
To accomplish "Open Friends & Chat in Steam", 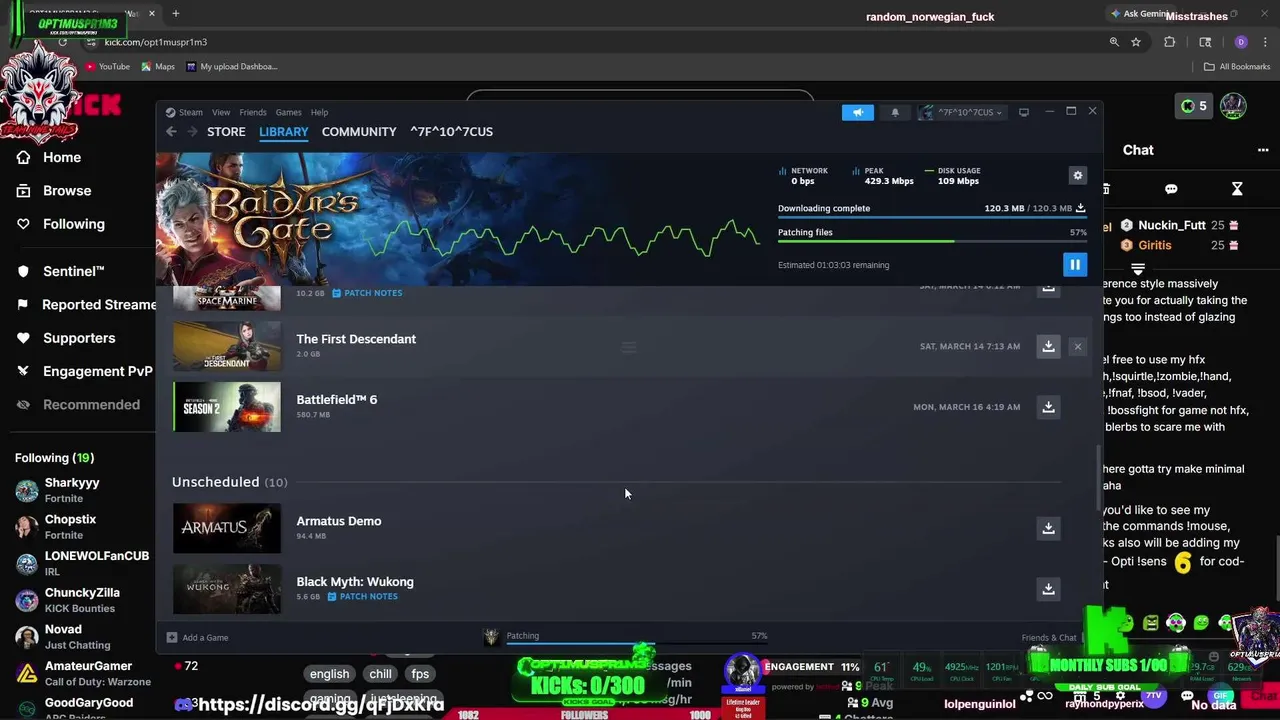I will 1049,637.
